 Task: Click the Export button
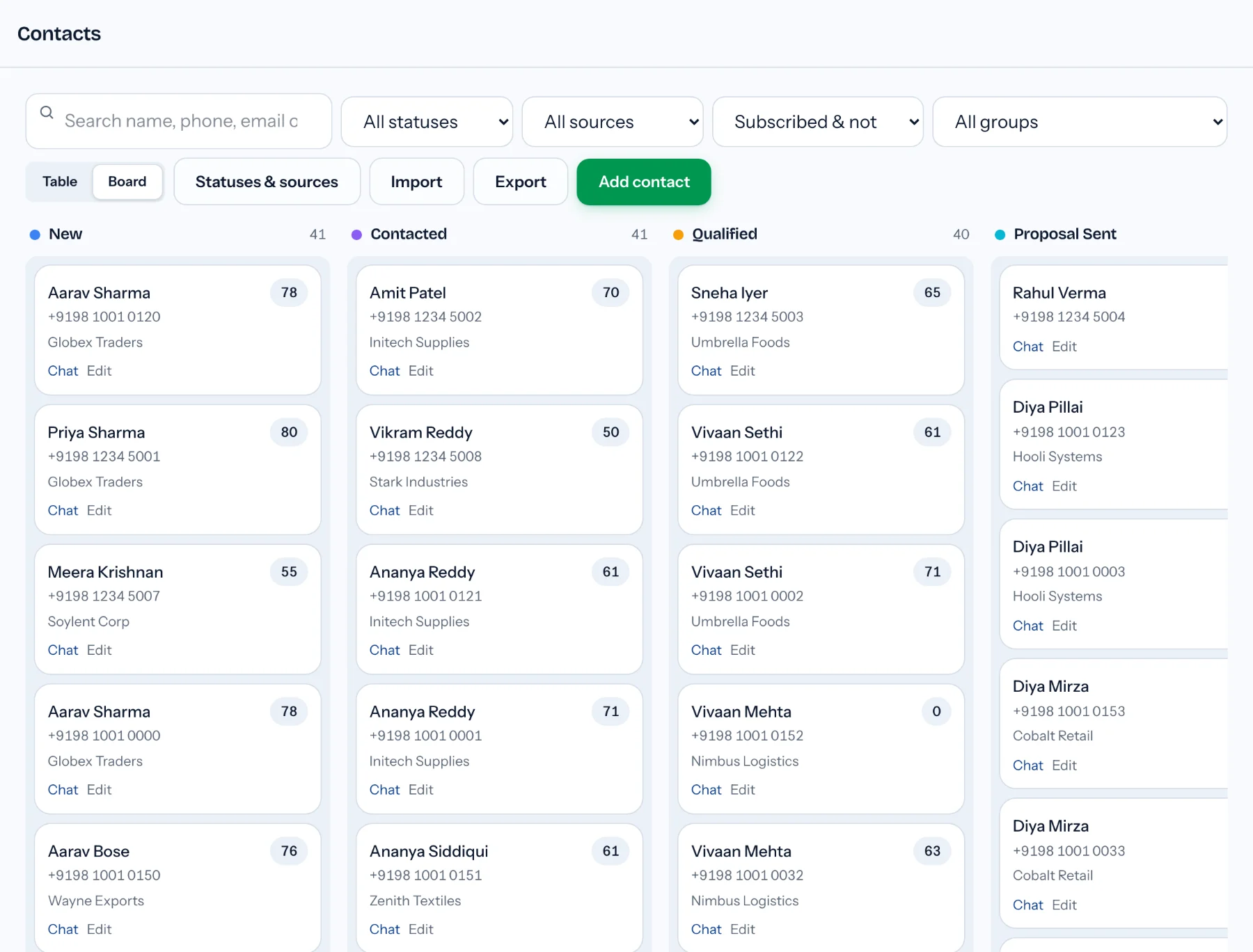[x=521, y=182]
